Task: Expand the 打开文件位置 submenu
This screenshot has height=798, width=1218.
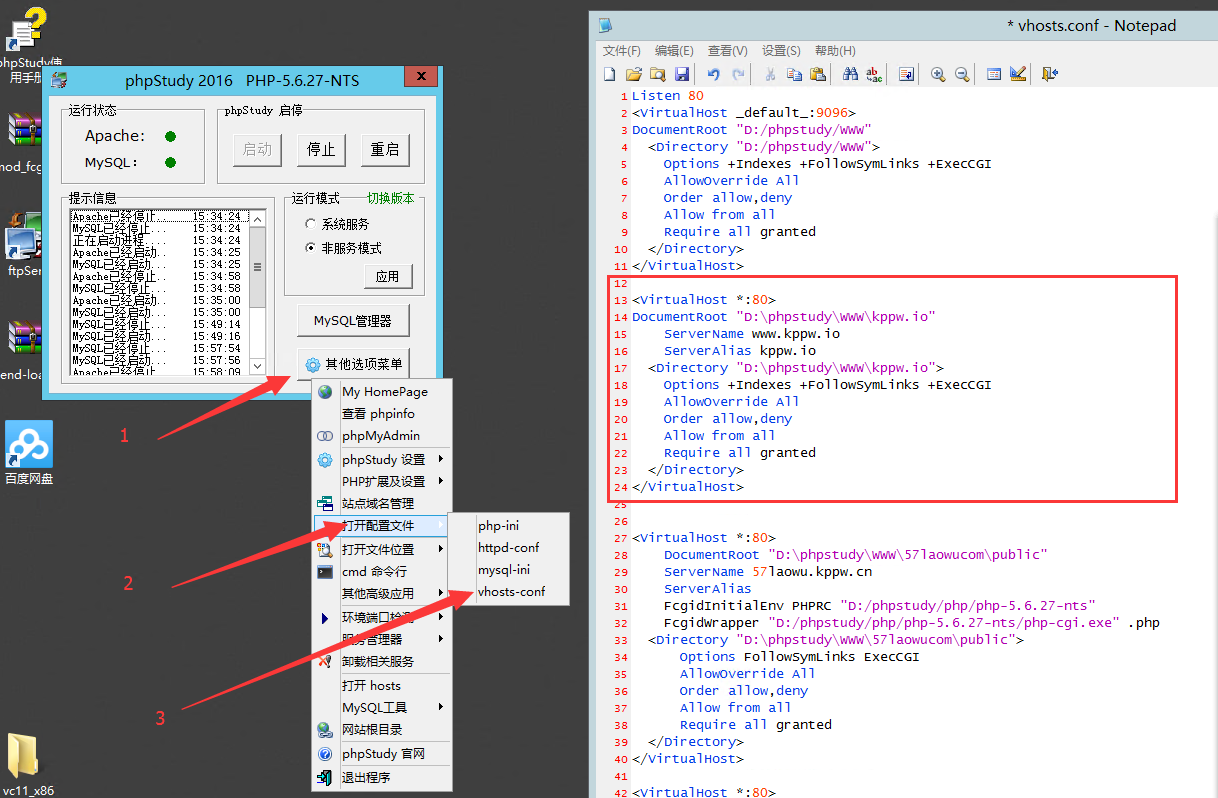Action: point(383,549)
